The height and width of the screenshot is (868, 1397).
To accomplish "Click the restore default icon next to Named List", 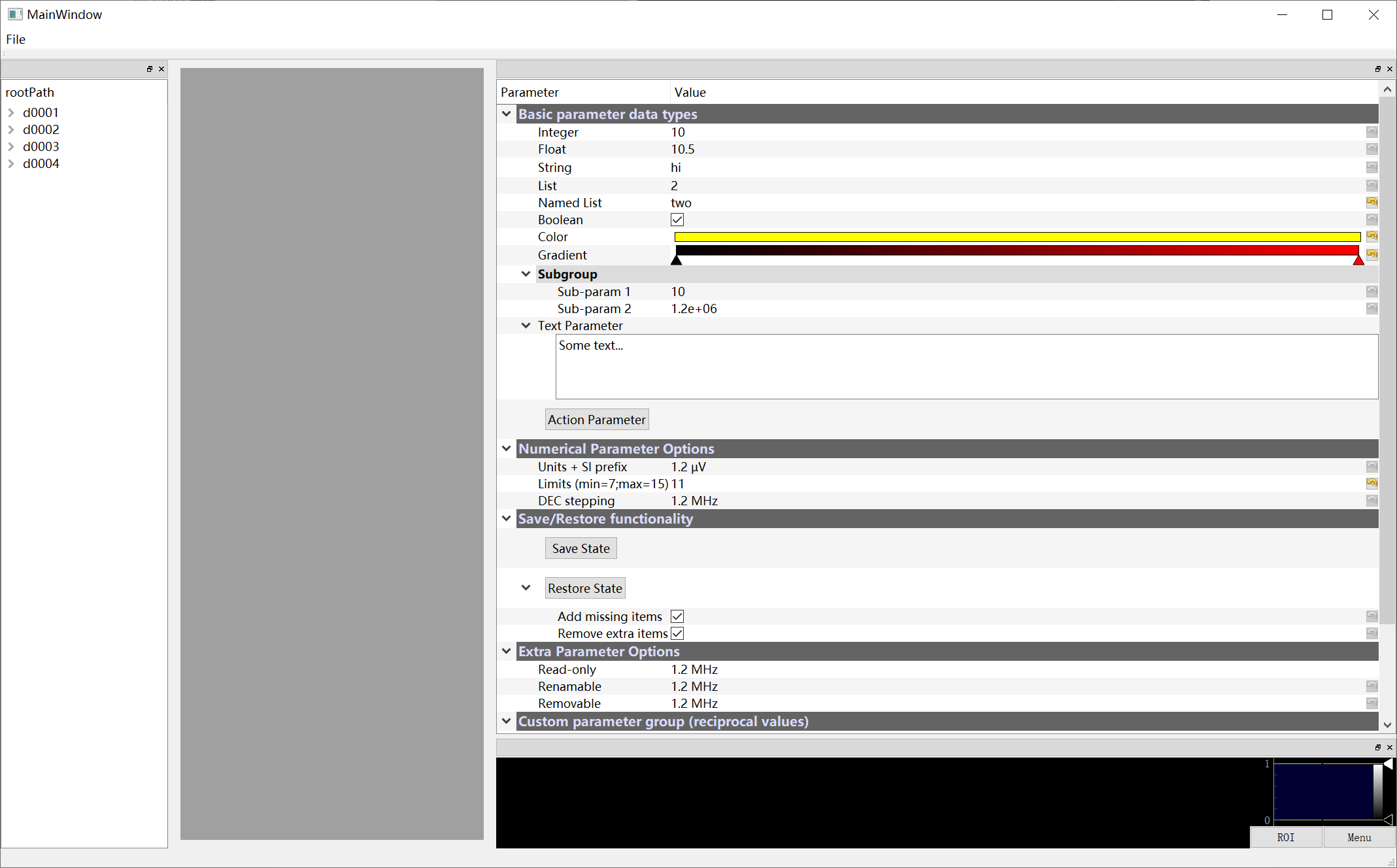I will [x=1372, y=202].
